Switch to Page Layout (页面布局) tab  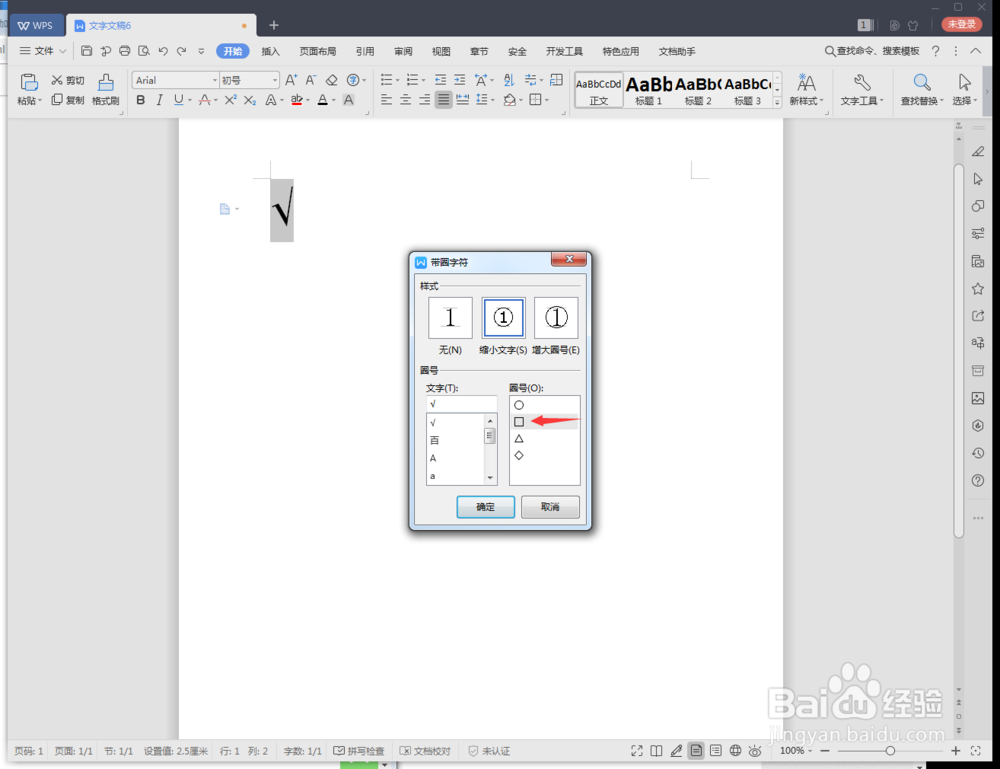coord(318,51)
